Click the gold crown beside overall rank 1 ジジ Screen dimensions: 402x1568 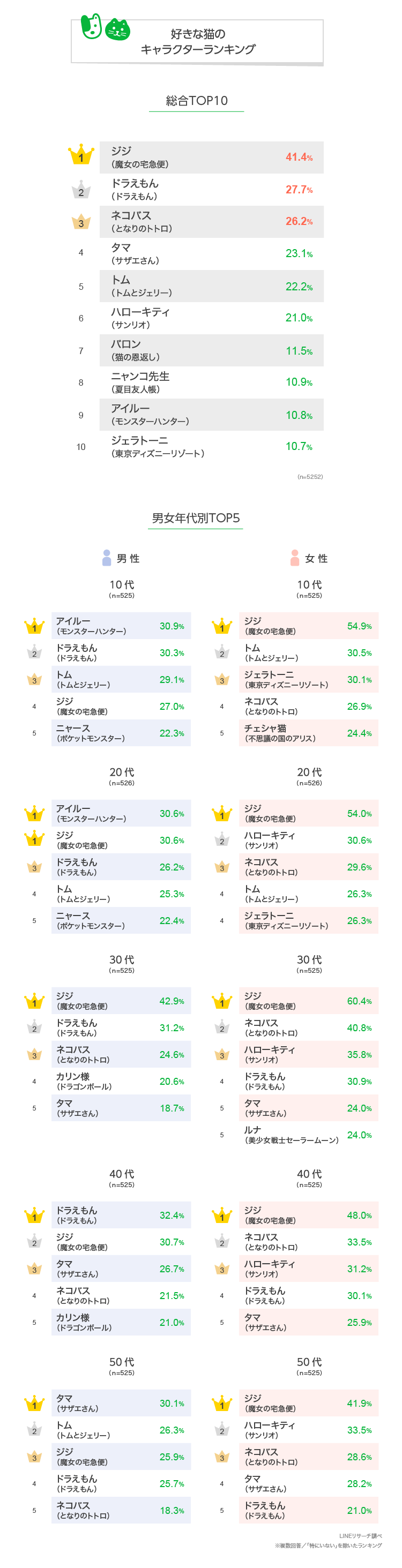pyautogui.click(x=81, y=156)
